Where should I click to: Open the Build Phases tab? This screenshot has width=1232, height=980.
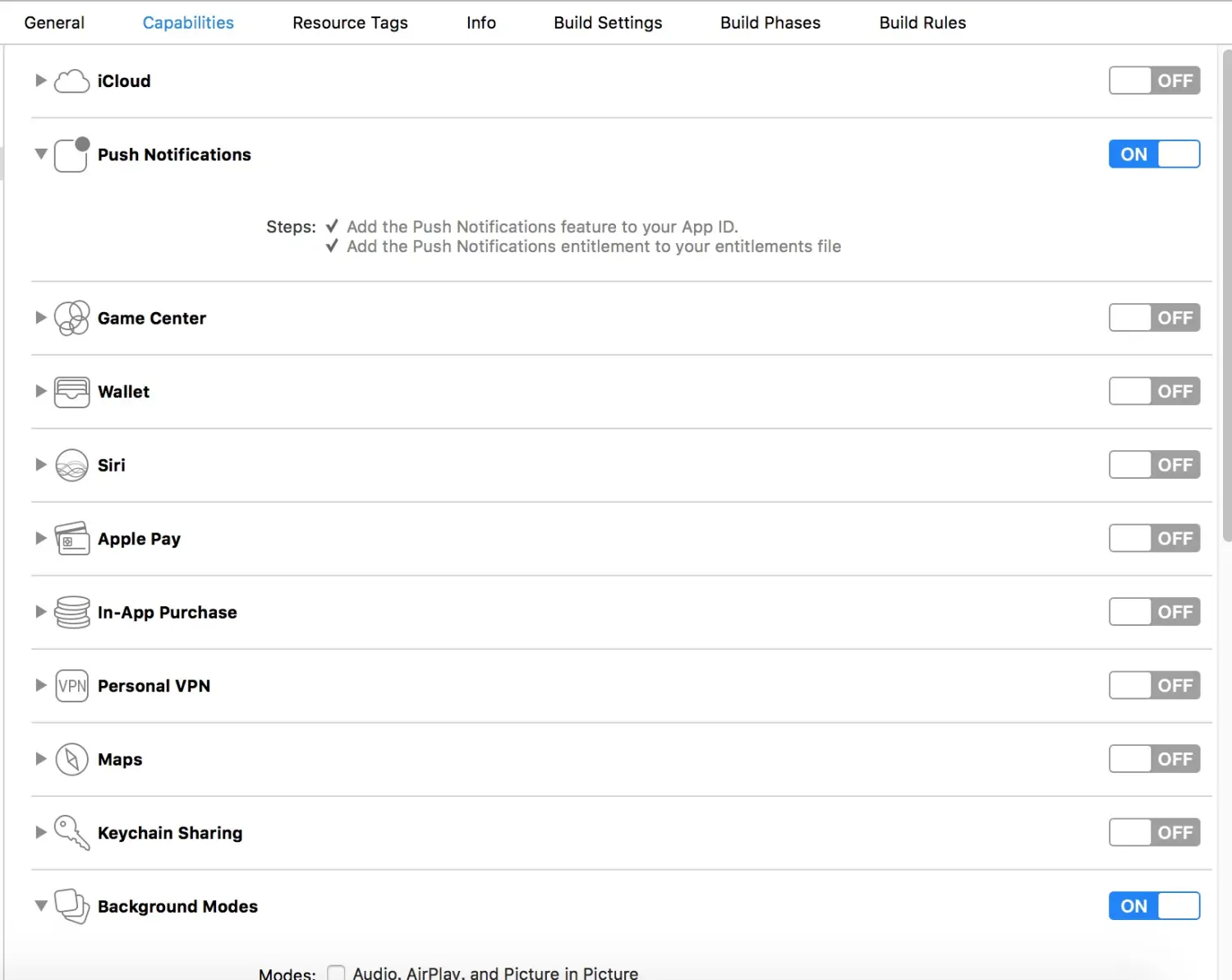pyautogui.click(x=770, y=23)
